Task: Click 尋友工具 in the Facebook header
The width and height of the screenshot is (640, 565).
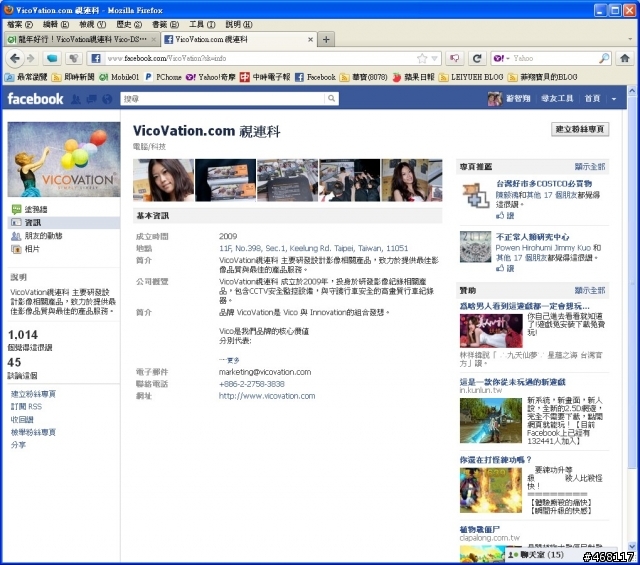Action: pos(557,99)
